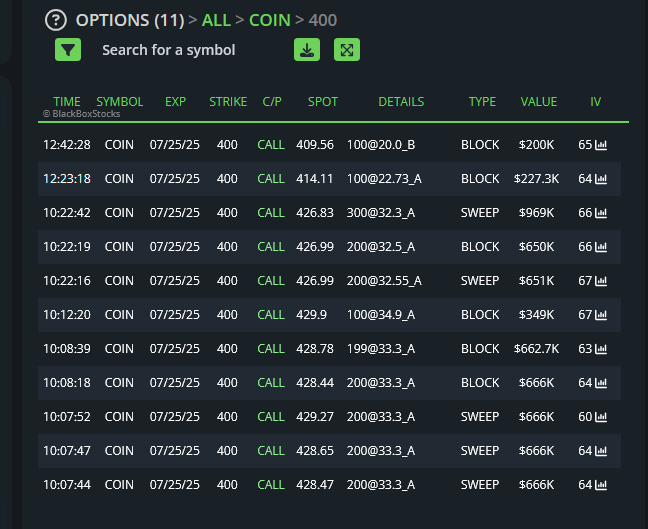
Task: Click the 429.9 spot price
Action: pyautogui.click(x=312, y=315)
